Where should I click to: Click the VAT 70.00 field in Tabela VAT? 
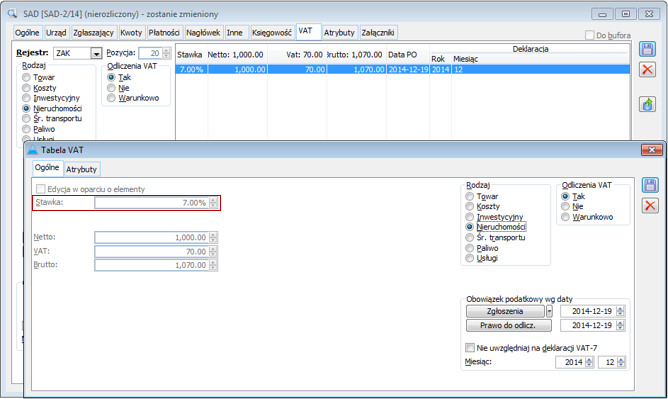pos(152,252)
